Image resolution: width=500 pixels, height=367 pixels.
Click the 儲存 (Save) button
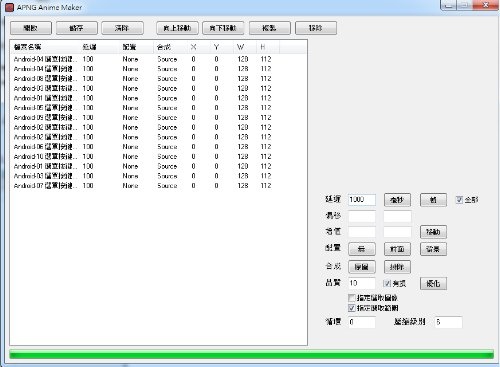77,28
